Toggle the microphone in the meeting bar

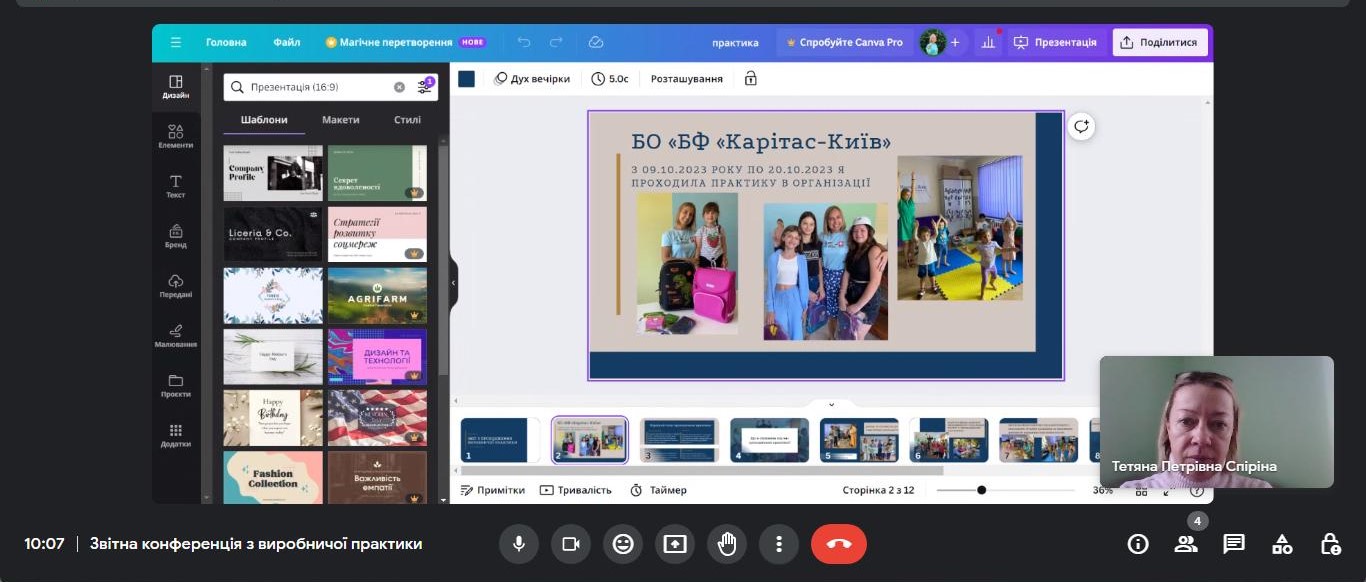click(x=519, y=544)
